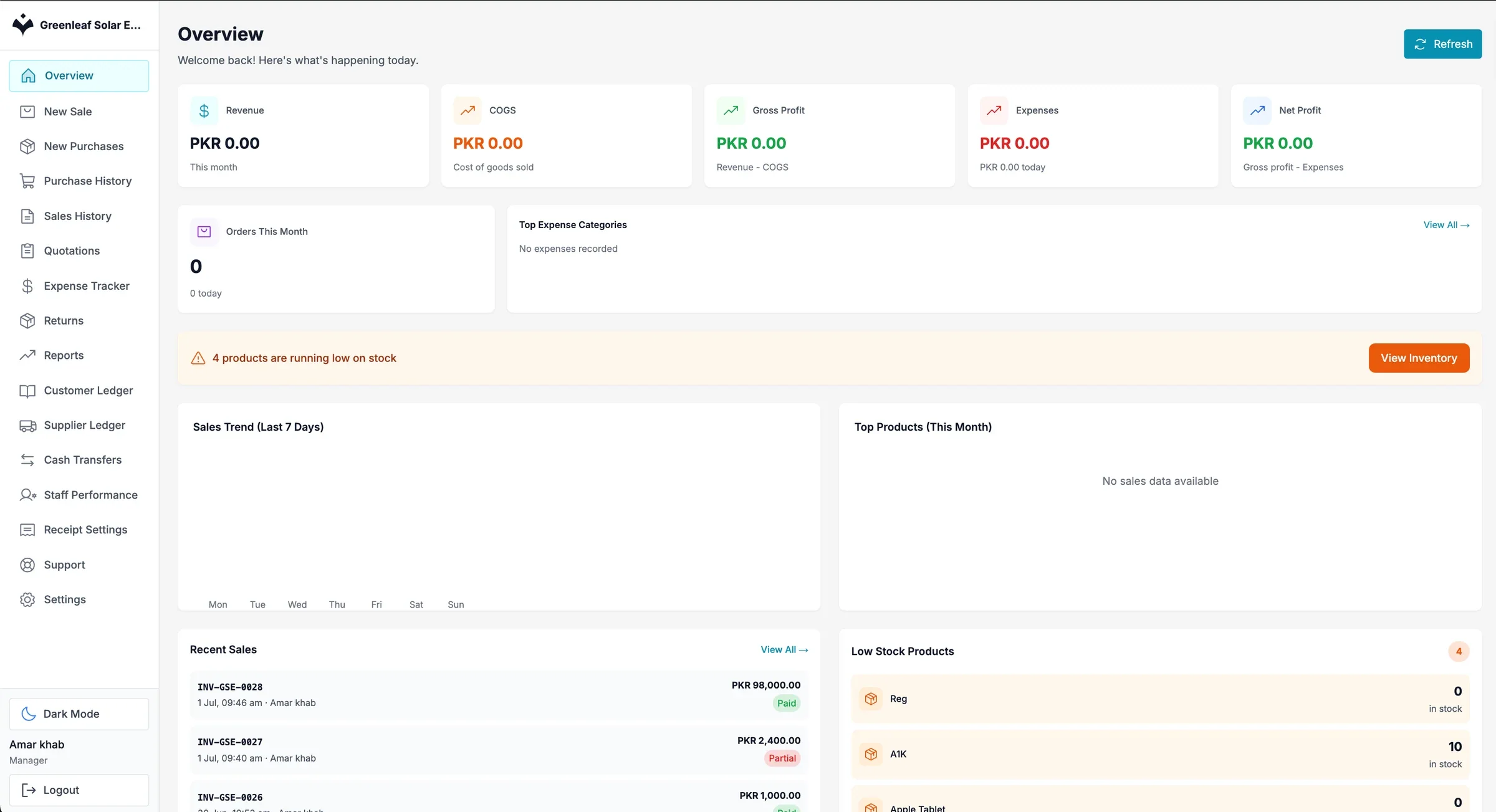The height and width of the screenshot is (812, 1496).
Task: Open Quotations section
Action: coord(79,251)
